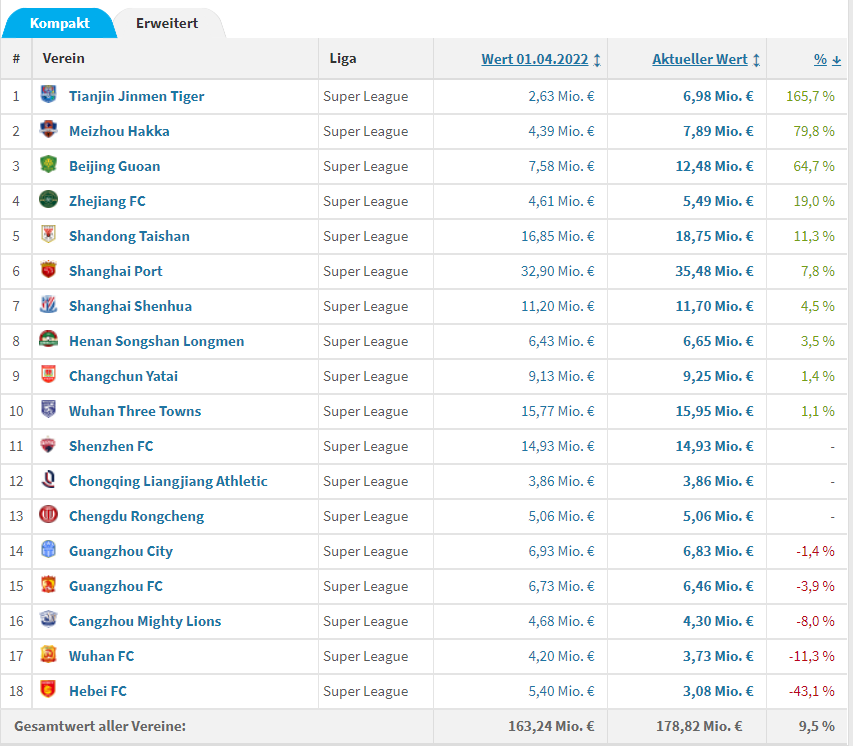Image resolution: width=853 pixels, height=746 pixels.
Task: Click the Cangzhou Mighty Lions crest
Action: (x=48, y=619)
